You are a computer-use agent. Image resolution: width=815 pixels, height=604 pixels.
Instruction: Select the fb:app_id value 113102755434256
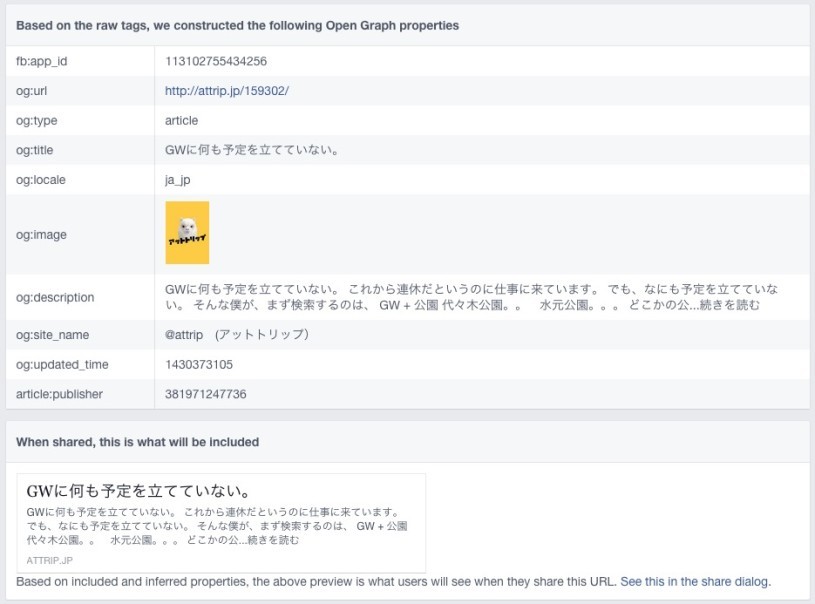215,61
